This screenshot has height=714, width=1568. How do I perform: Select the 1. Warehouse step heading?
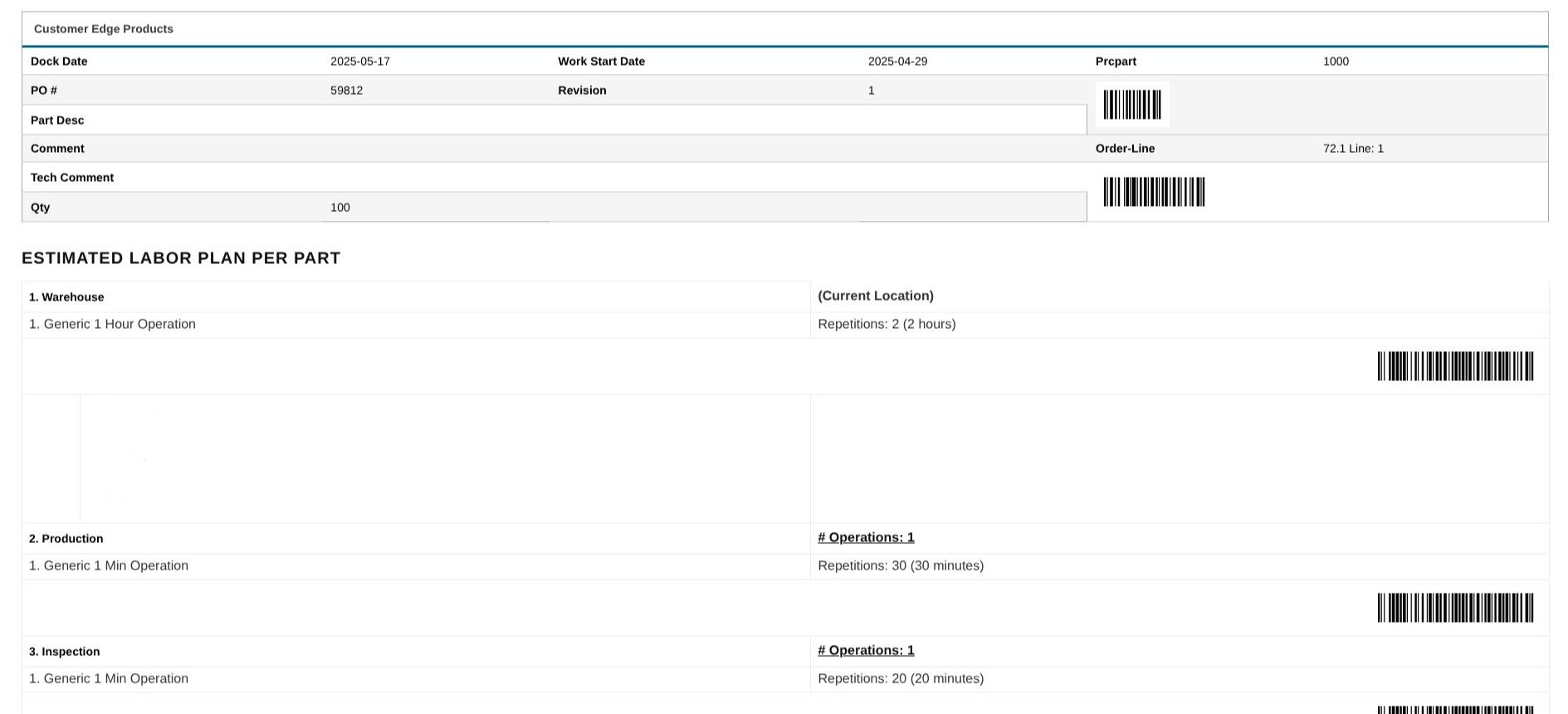pos(66,297)
